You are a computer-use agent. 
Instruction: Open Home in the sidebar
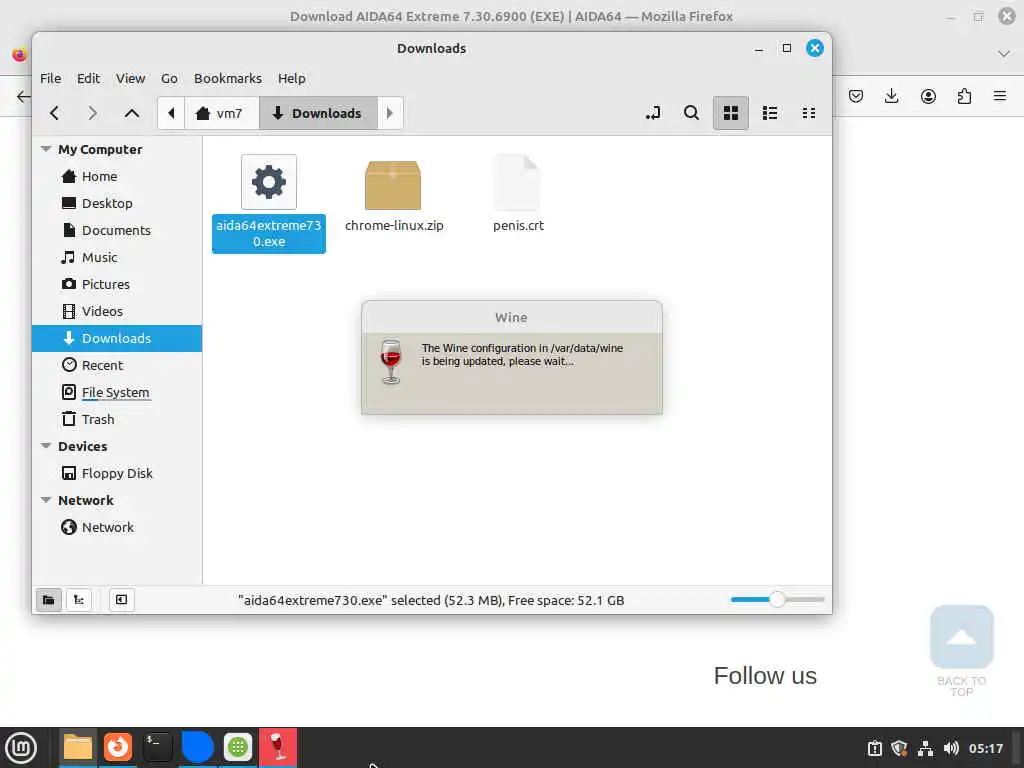click(x=117, y=176)
